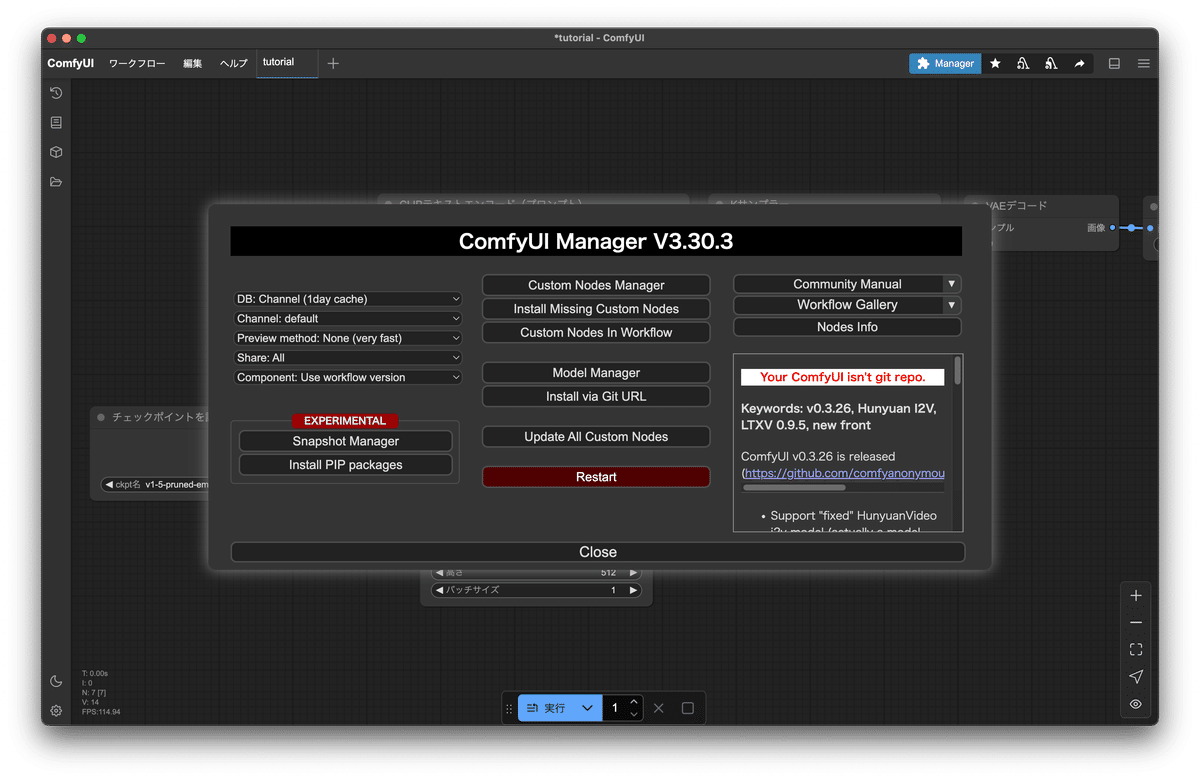Open the ワークフロー menu
The height and width of the screenshot is (780, 1200).
(137, 63)
